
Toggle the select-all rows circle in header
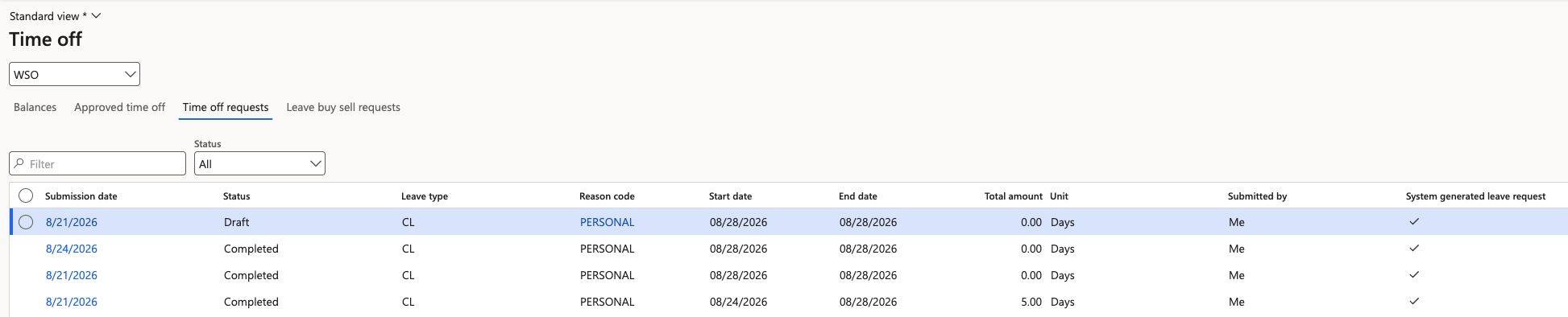26,196
